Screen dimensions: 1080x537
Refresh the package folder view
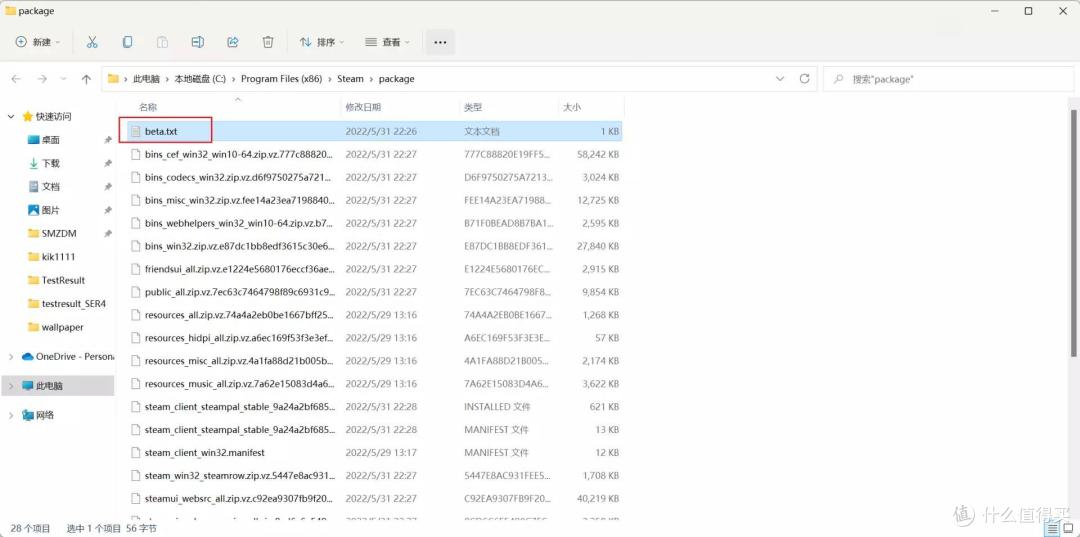804,78
